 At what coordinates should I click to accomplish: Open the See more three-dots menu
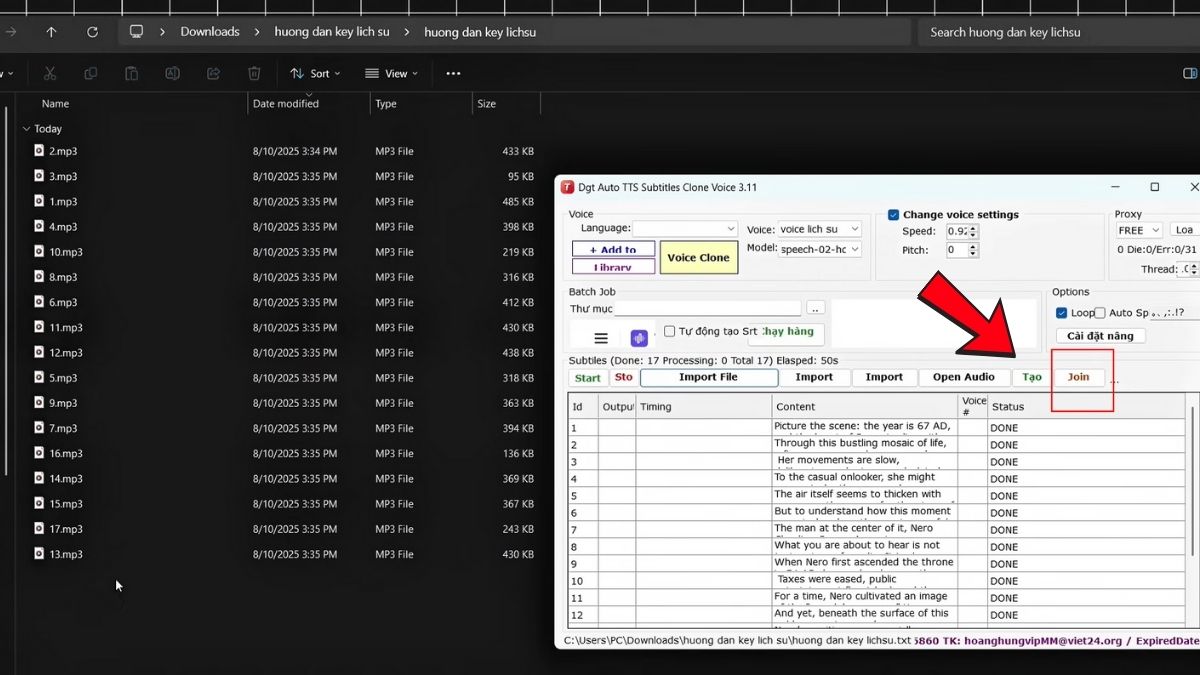(453, 73)
